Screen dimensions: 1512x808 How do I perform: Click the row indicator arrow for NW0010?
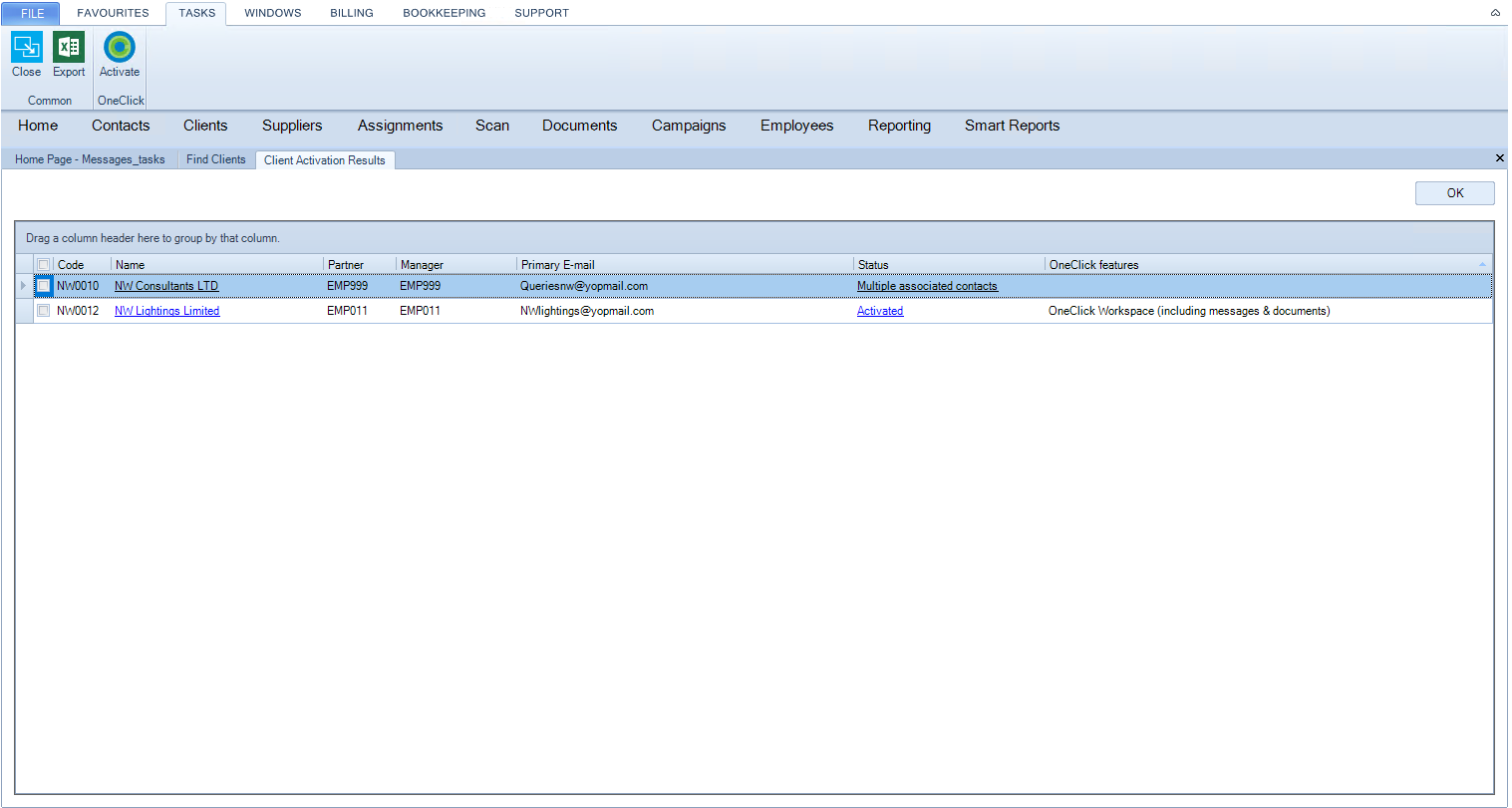24,286
